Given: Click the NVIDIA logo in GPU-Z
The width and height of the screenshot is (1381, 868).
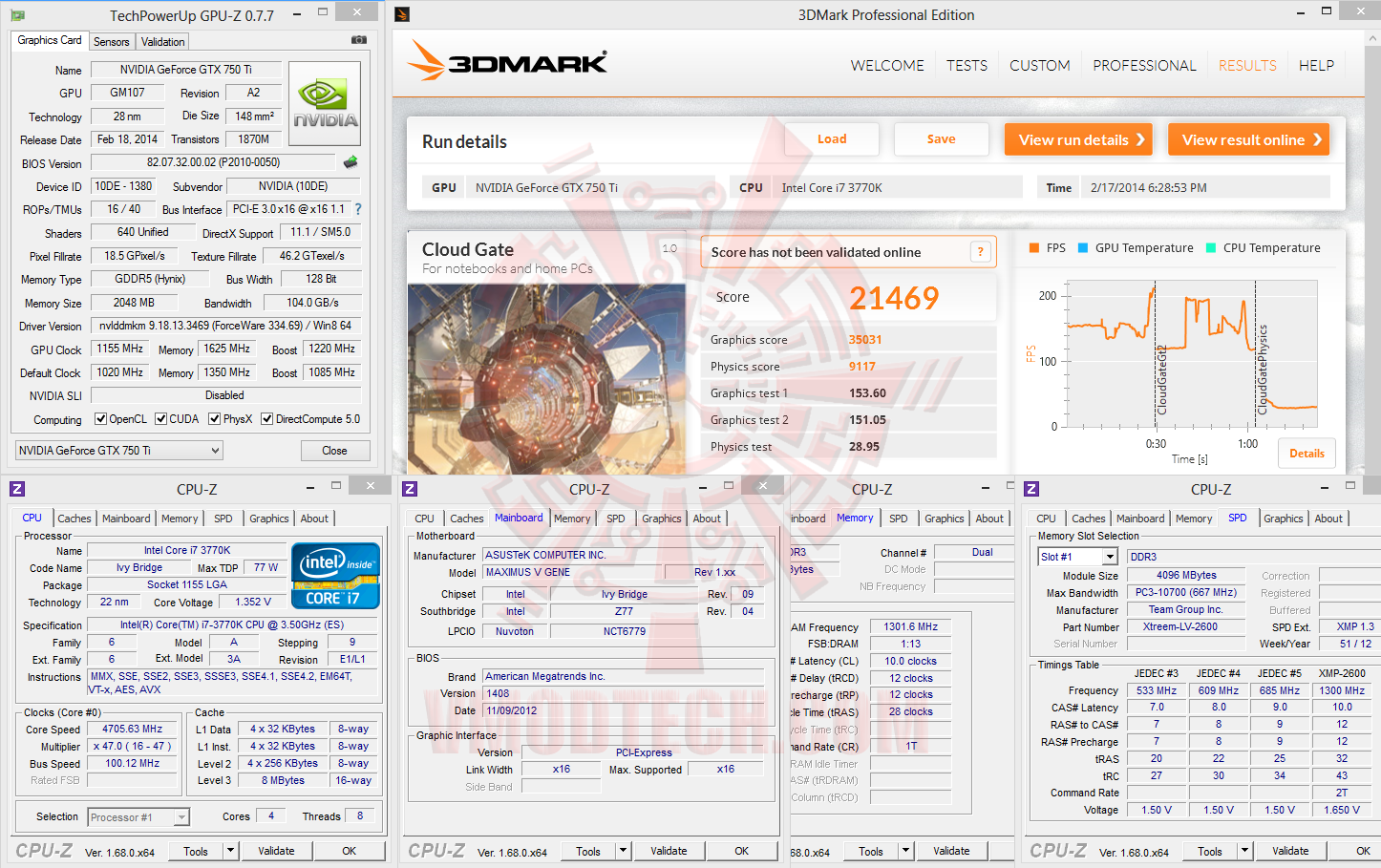Looking at the screenshot, I should click(x=325, y=104).
